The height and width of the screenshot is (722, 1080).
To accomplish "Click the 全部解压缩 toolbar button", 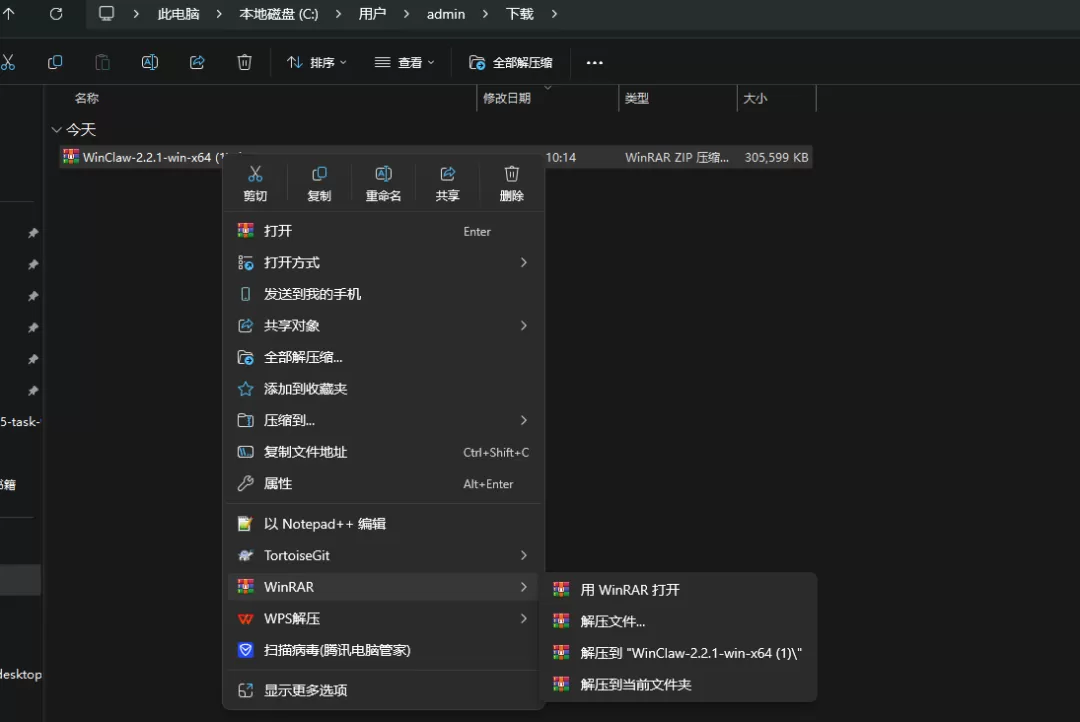I will coord(511,63).
